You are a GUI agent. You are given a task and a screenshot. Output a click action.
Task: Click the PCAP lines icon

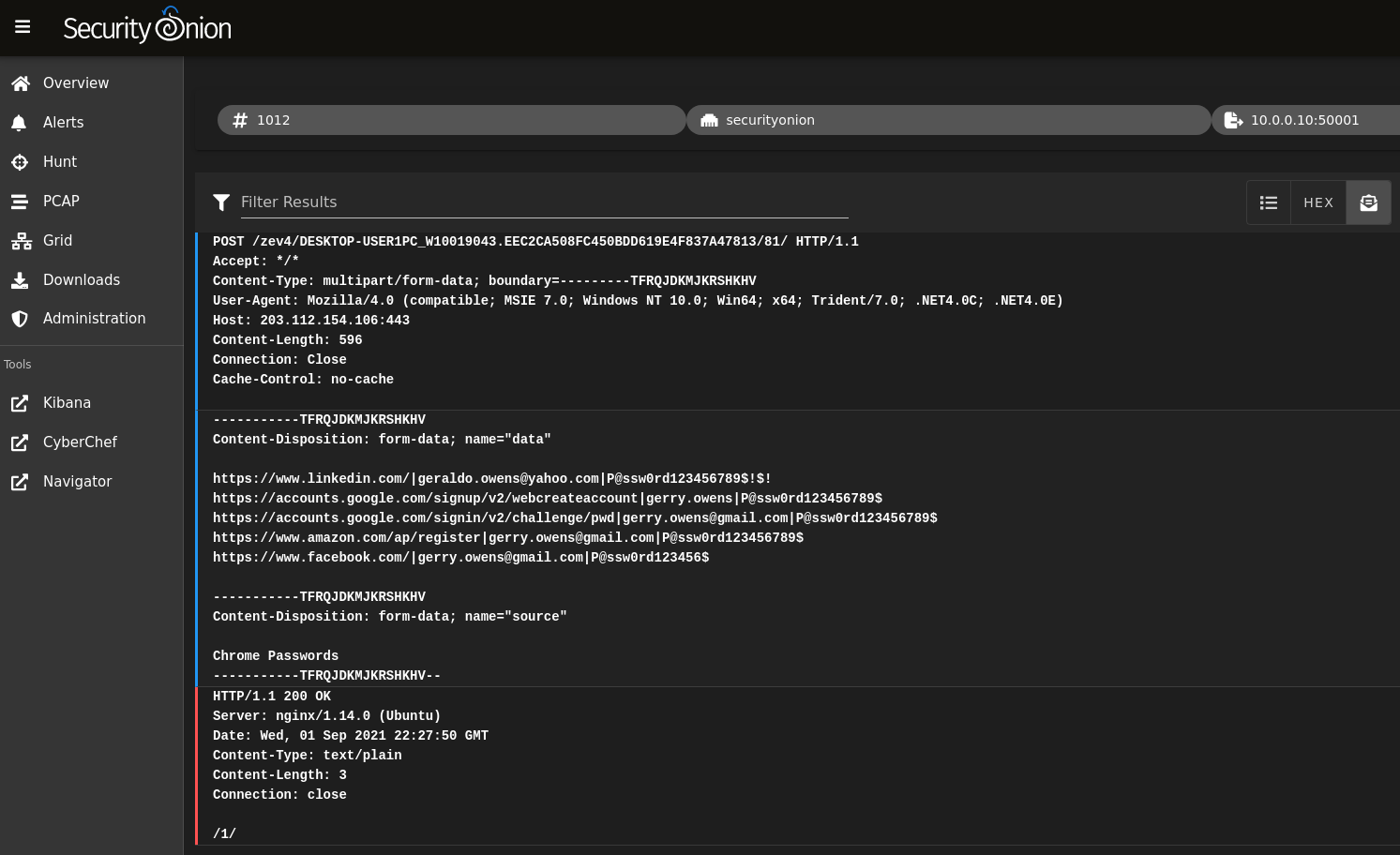(20, 202)
